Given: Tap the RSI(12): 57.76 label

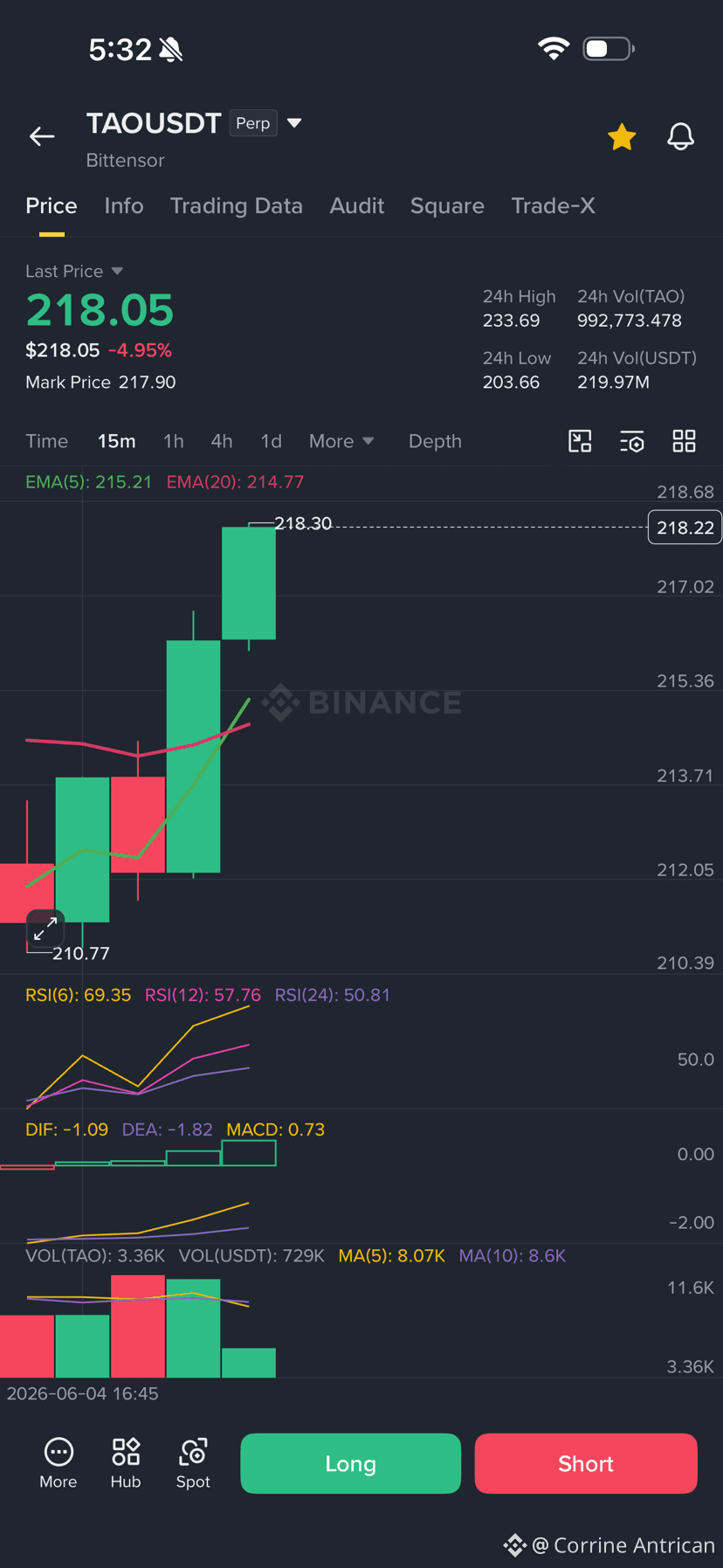Looking at the screenshot, I should point(203,995).
